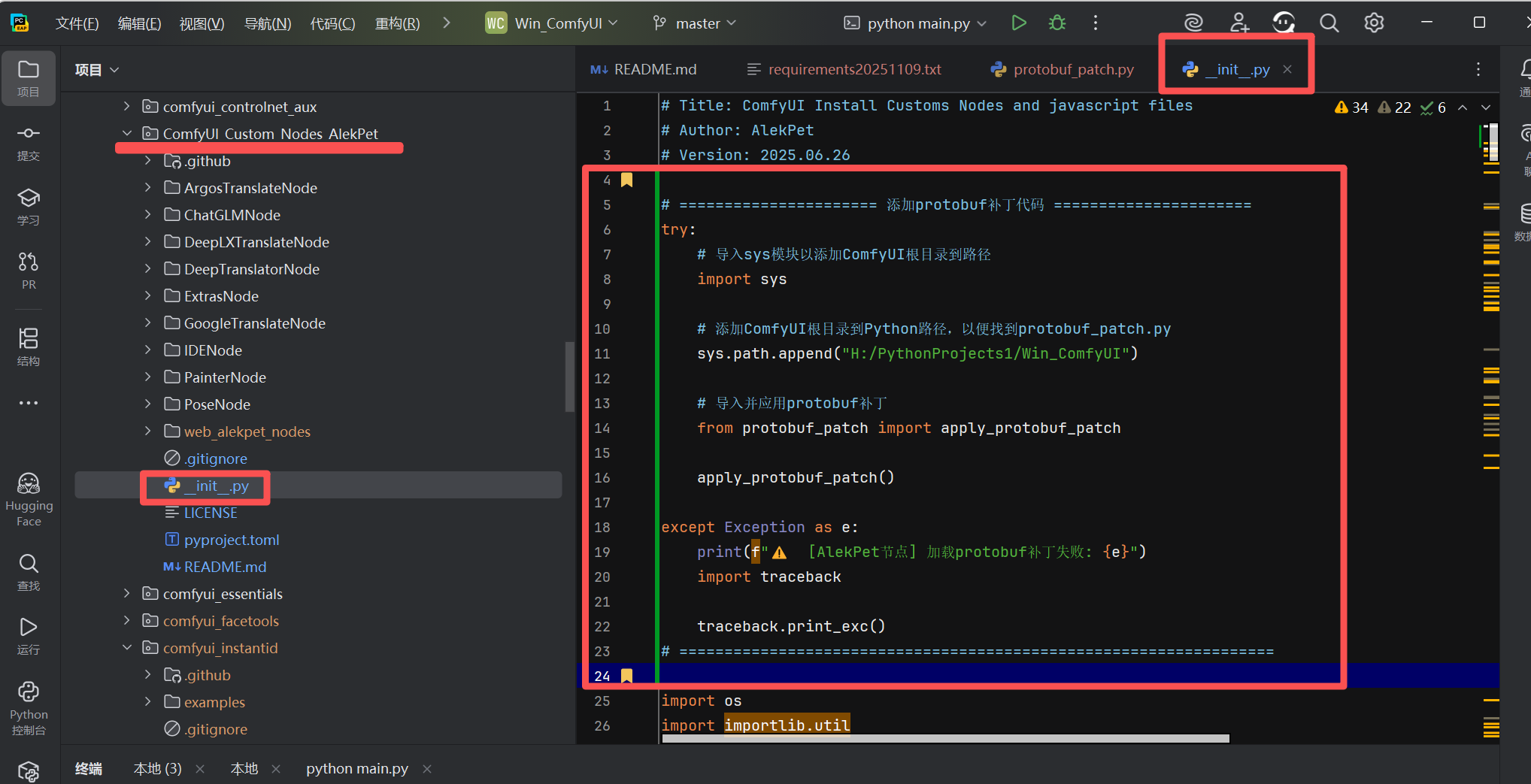This screenshot has width=1531, height=784.
Task: Expand the hidden main menu items chevron
Action: (x=447, y=23)
